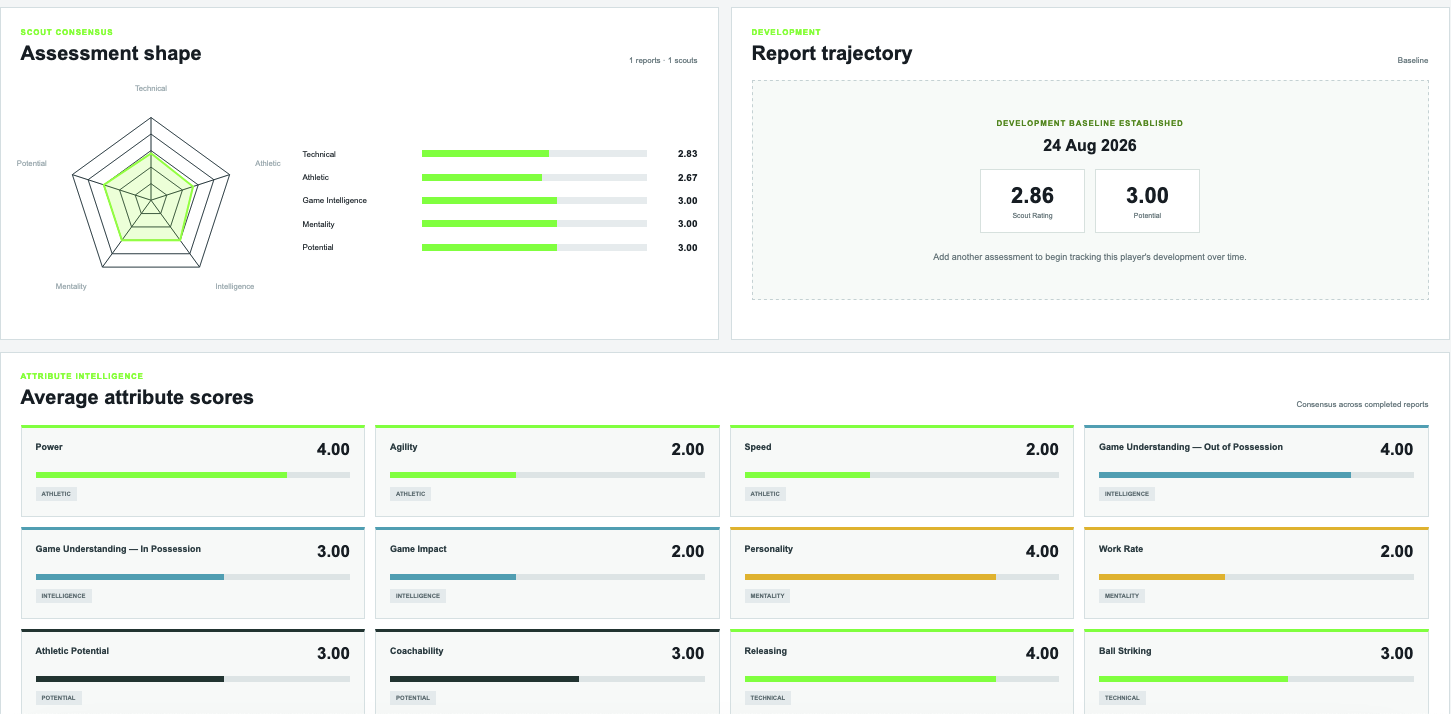Click the Mentality consensus bar
This screenshot has height=714, width=1451.
click(x=534, y=224)
